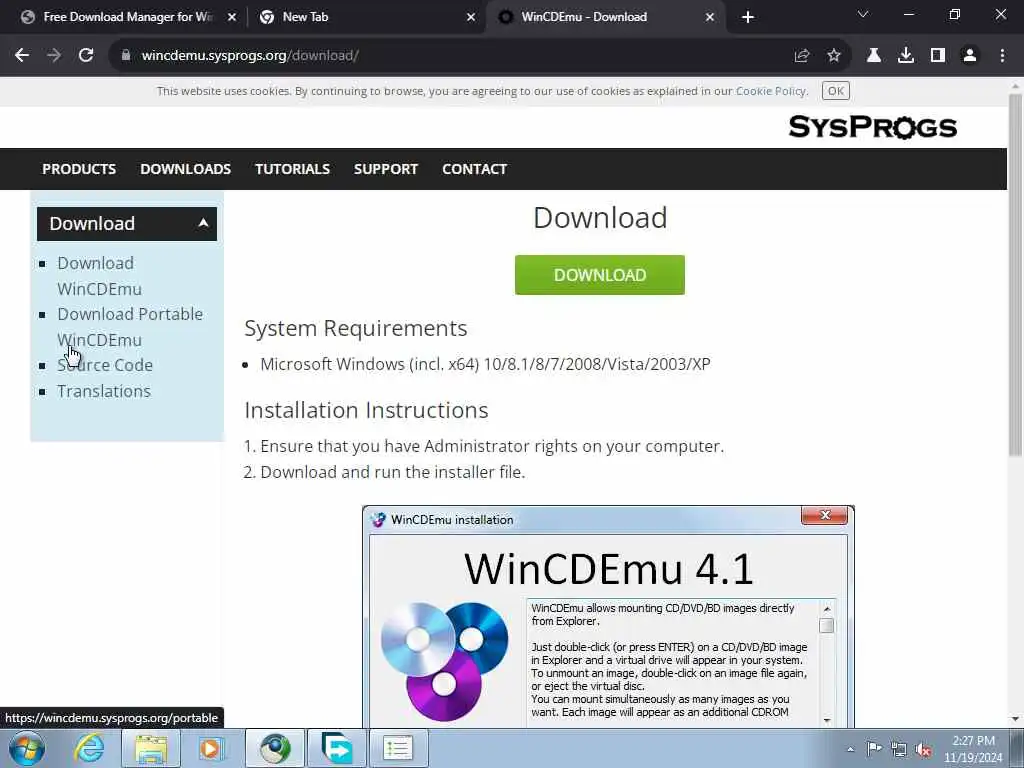Toggle the browser side panel icon
The width and height of the screenshot is (1024, 768).
click(938, 56)
